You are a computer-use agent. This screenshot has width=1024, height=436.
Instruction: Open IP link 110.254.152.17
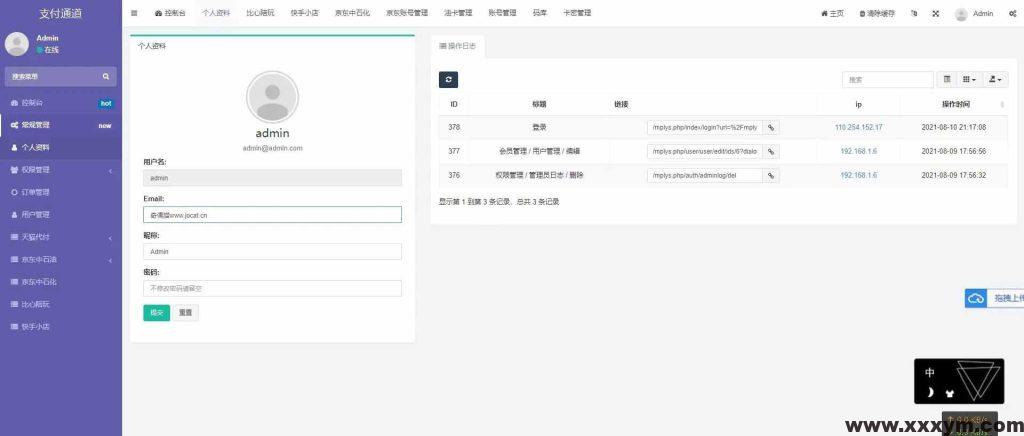(858, 127)
